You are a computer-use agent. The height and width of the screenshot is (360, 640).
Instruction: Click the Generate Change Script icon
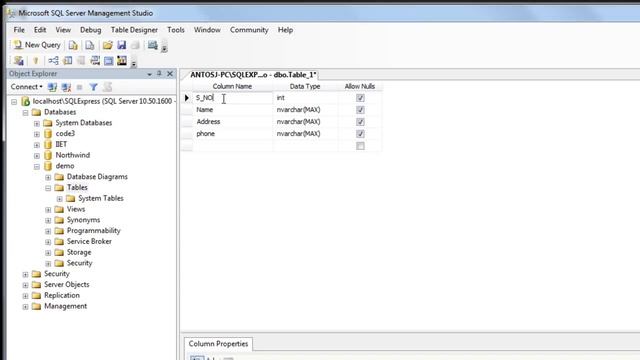(x=18, y=61)
